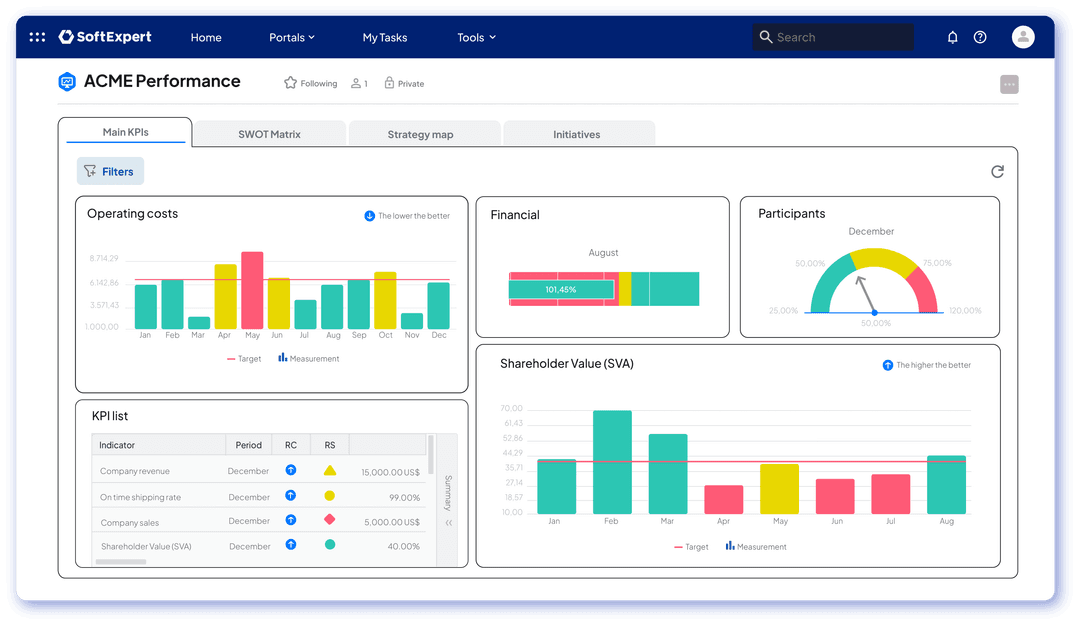1080x626 pixels.
Task: Toggle Target legend in Shareholder Value chart
Action: pyautogui.click(x=691, y=547)
